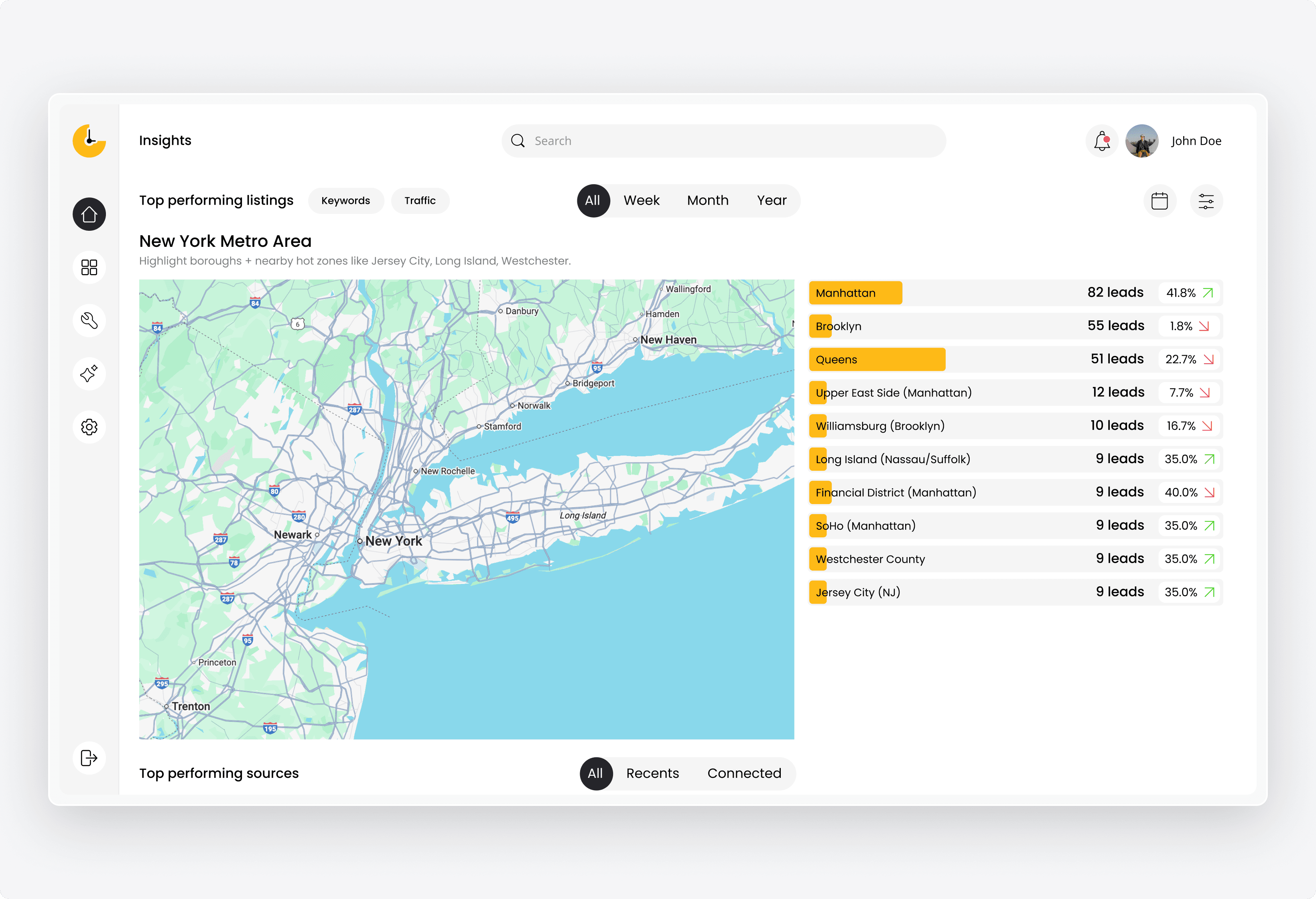
Task: Select the Keywords chip
Action: click(345, 201)
